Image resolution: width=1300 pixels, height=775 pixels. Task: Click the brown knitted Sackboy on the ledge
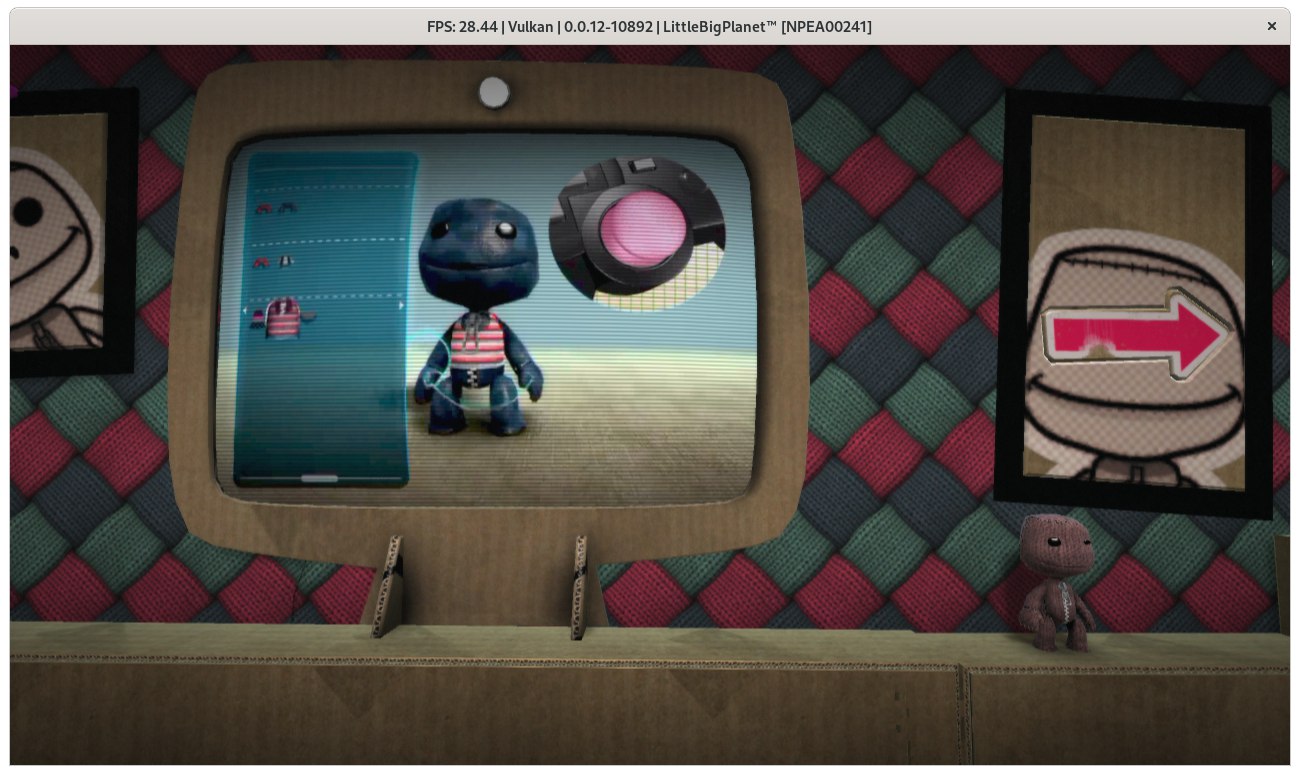1056,582
